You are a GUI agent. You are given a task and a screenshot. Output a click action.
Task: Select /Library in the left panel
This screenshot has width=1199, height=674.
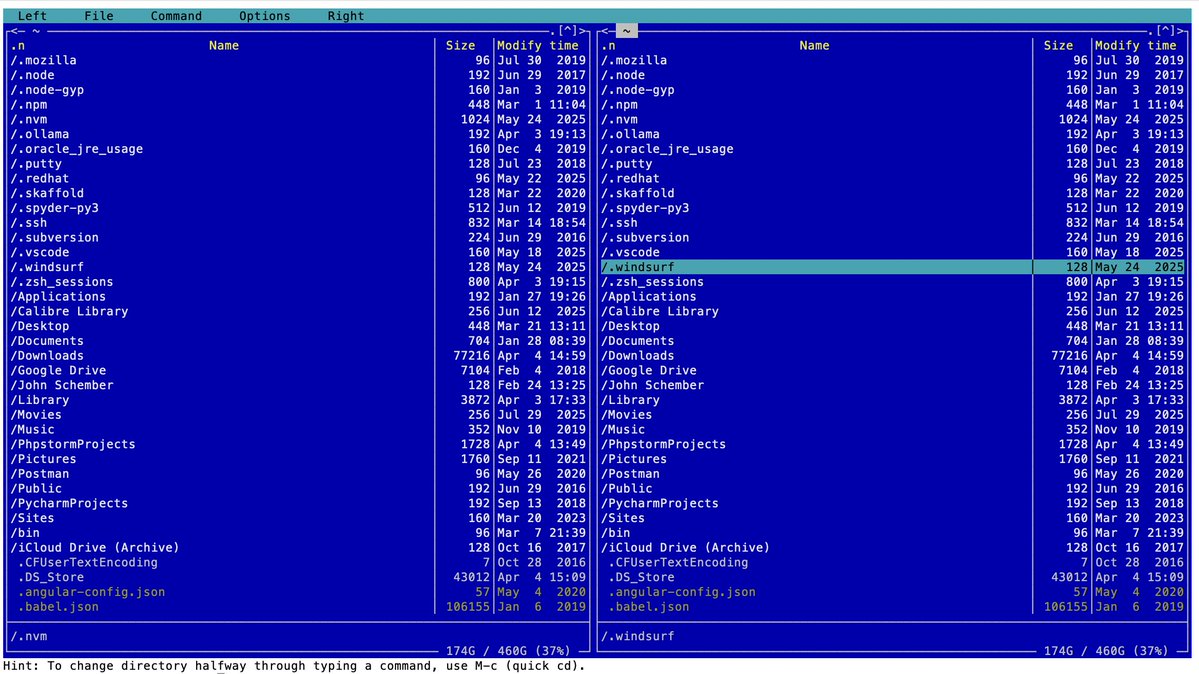pyautogui.click(x=298, y=400)
